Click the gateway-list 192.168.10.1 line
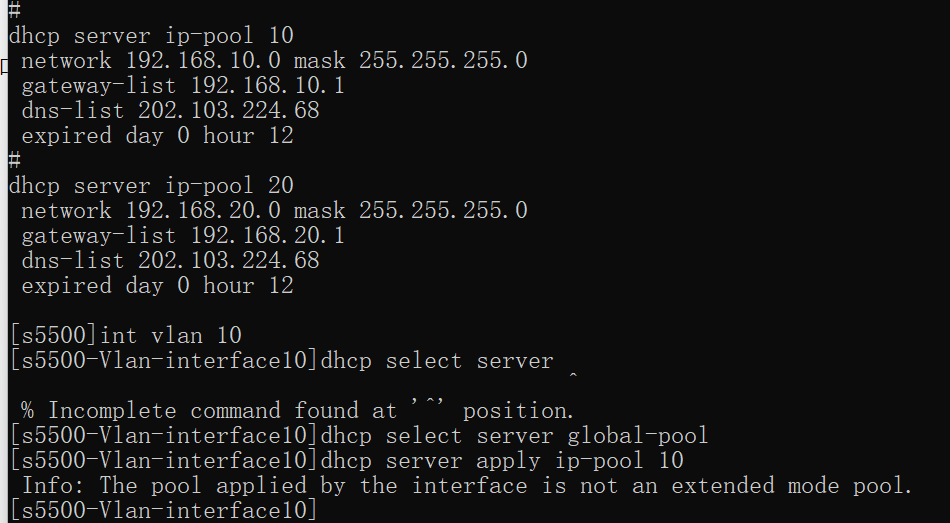The width and height of the screenshot is (950, 523). 182,86
